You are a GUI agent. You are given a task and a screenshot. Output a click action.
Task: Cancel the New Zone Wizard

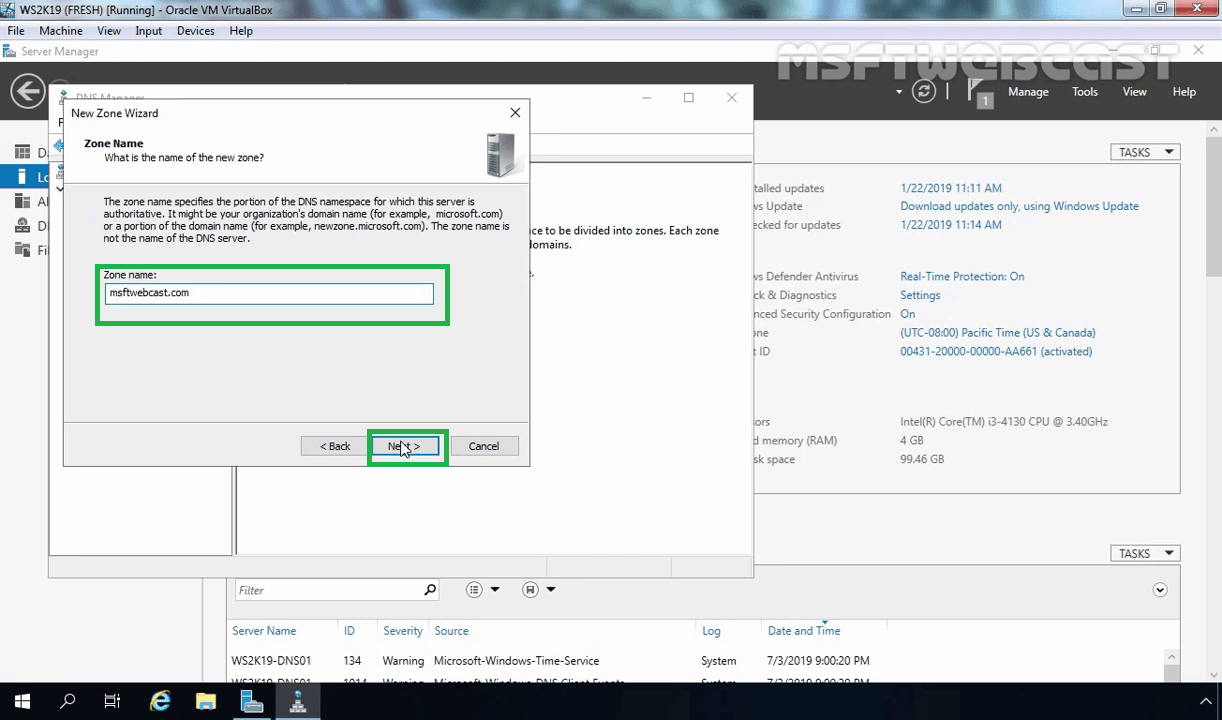click(484, 446)
